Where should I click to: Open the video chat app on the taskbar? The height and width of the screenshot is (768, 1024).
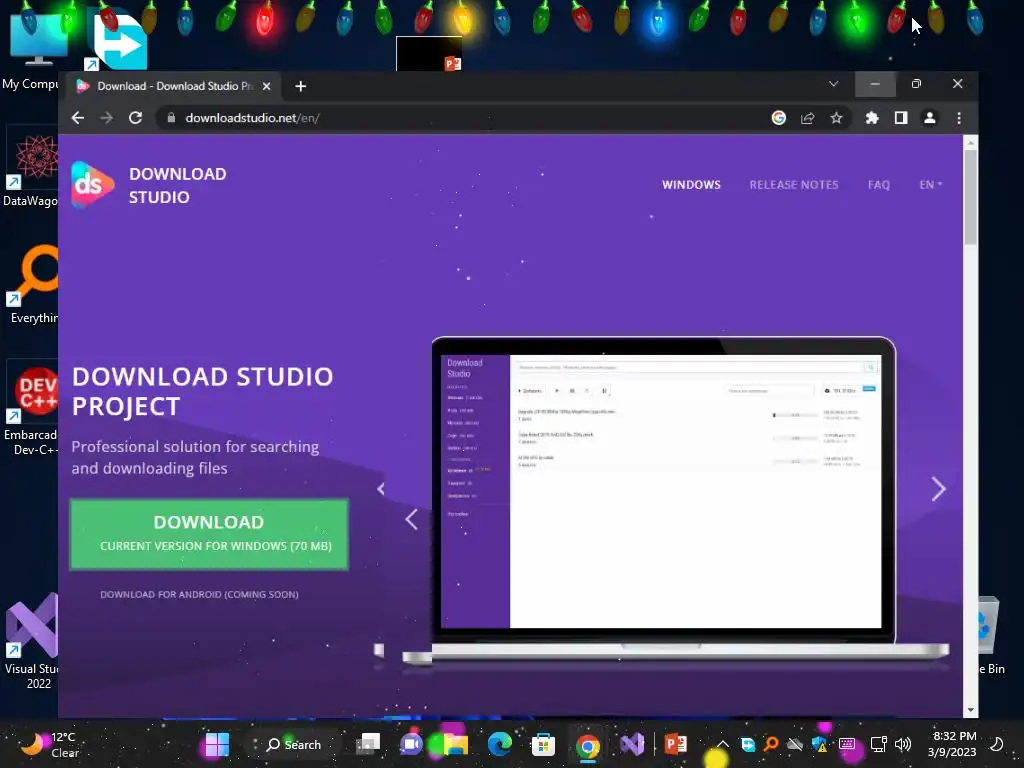point(411,744)
